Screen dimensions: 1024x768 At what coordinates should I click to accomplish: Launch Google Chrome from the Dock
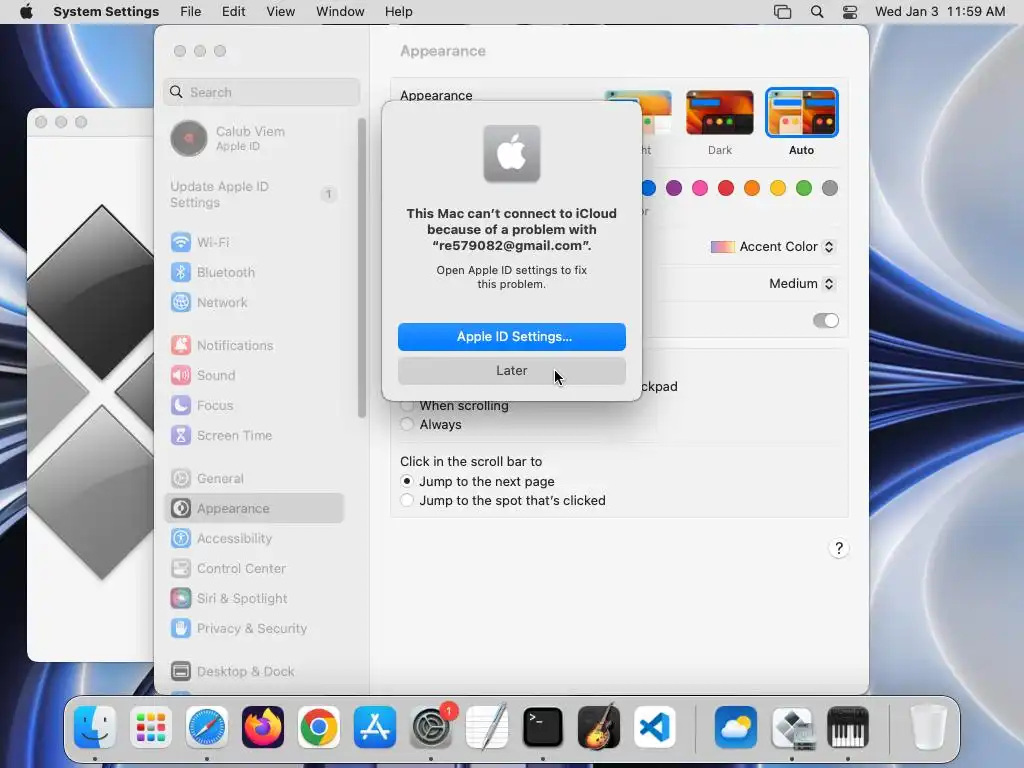pos(319,727)
